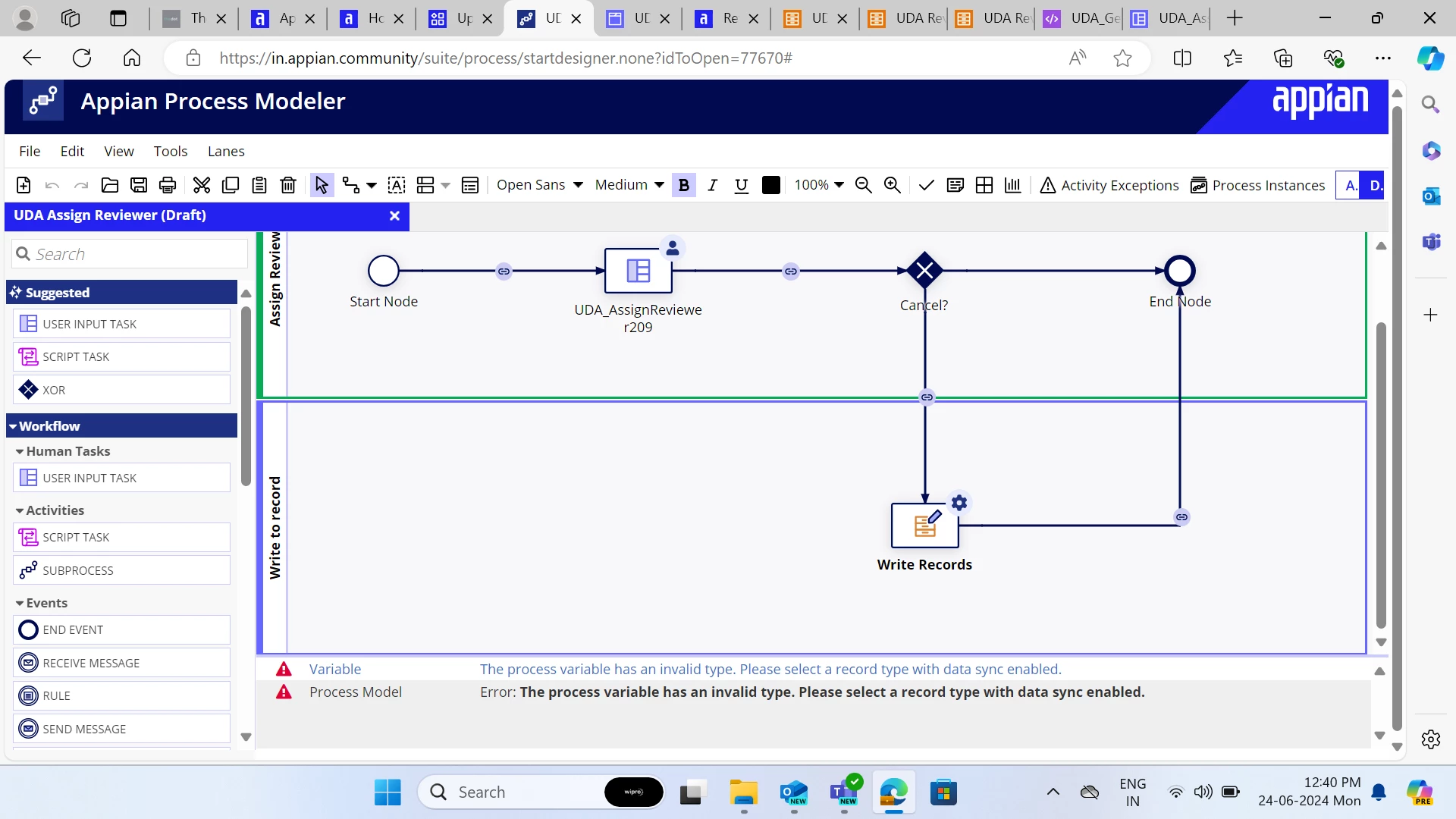Focus the palette Search field
The image size is (1456, 819).
pos(130,254)
